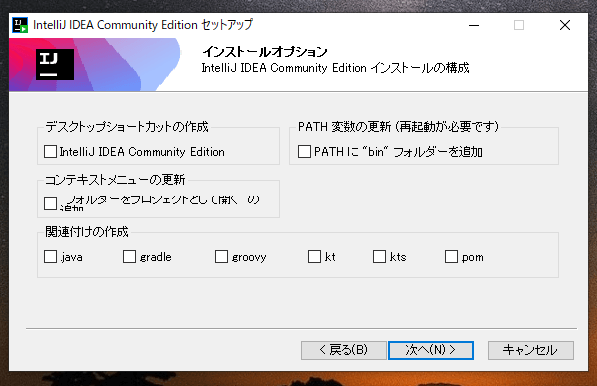This screenshot has height=386, width=597.
Task: Select the .kt association checkbox
Action: [x=314, y=257]
